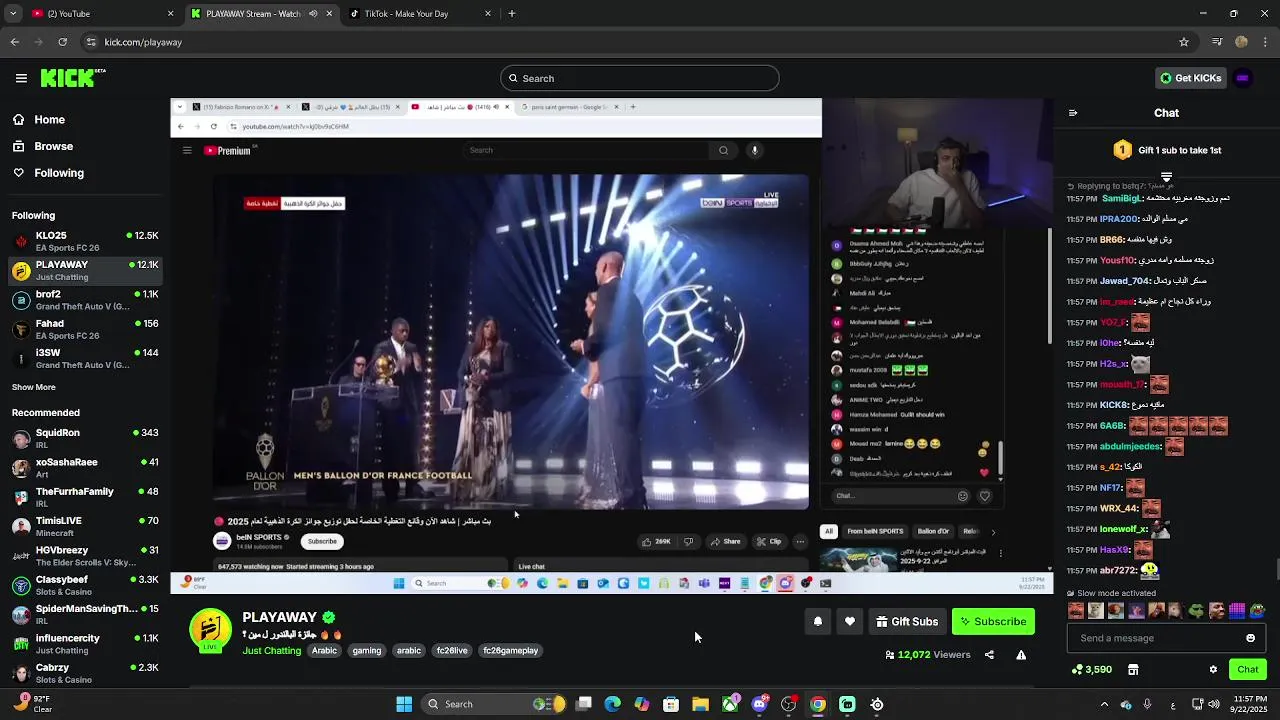Toggle follow heart for PLAYAWAY
This screenshot has height=720, width=1280.
(850, 622)
